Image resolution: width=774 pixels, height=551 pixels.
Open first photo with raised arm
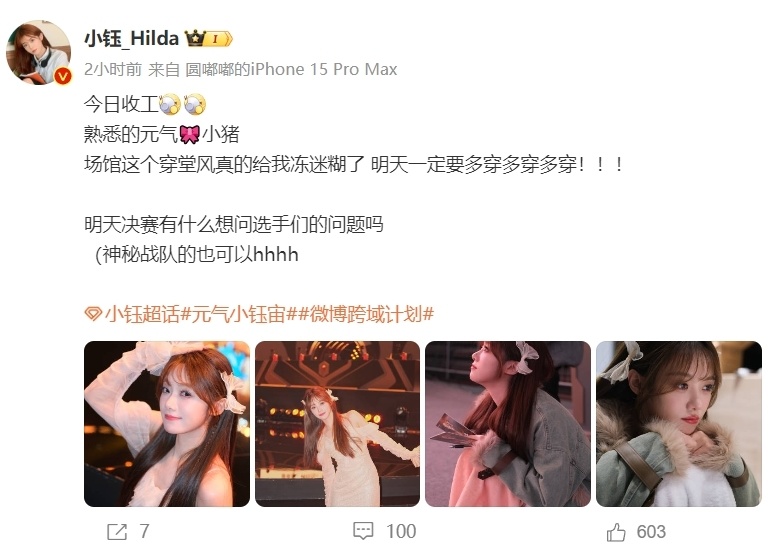tap(167, 424)
